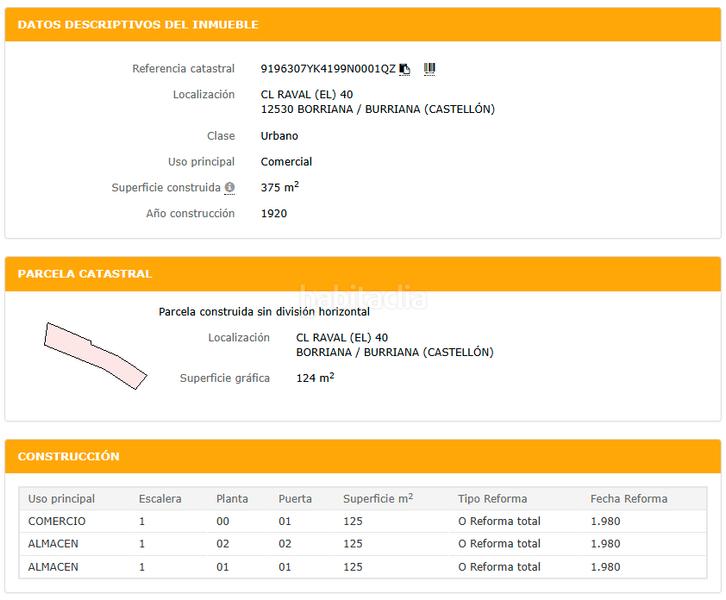Click the Construcción section header

pyautogui.click(x=69, y=456)
